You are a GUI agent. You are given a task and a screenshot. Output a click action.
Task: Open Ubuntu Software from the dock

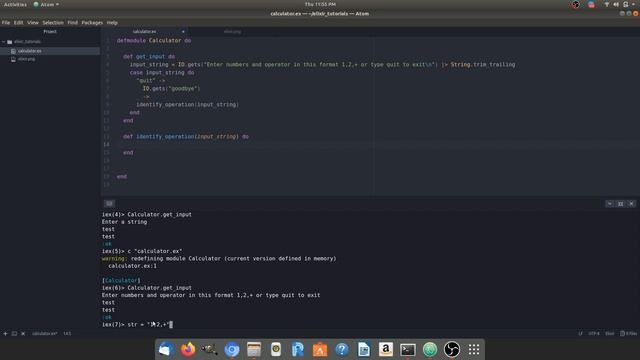320,349
